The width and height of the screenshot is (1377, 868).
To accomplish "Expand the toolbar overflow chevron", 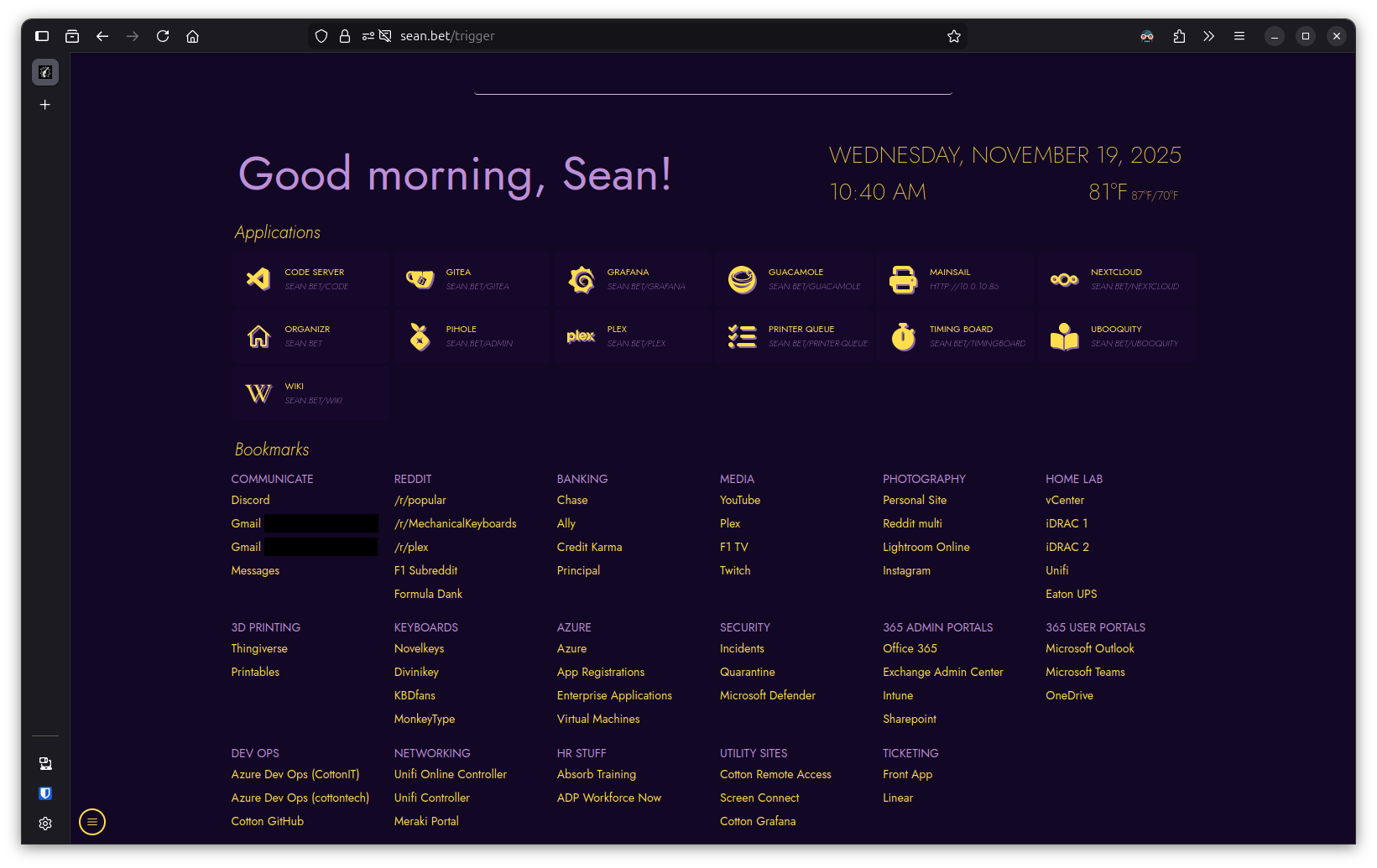I will pos(1208,36).
